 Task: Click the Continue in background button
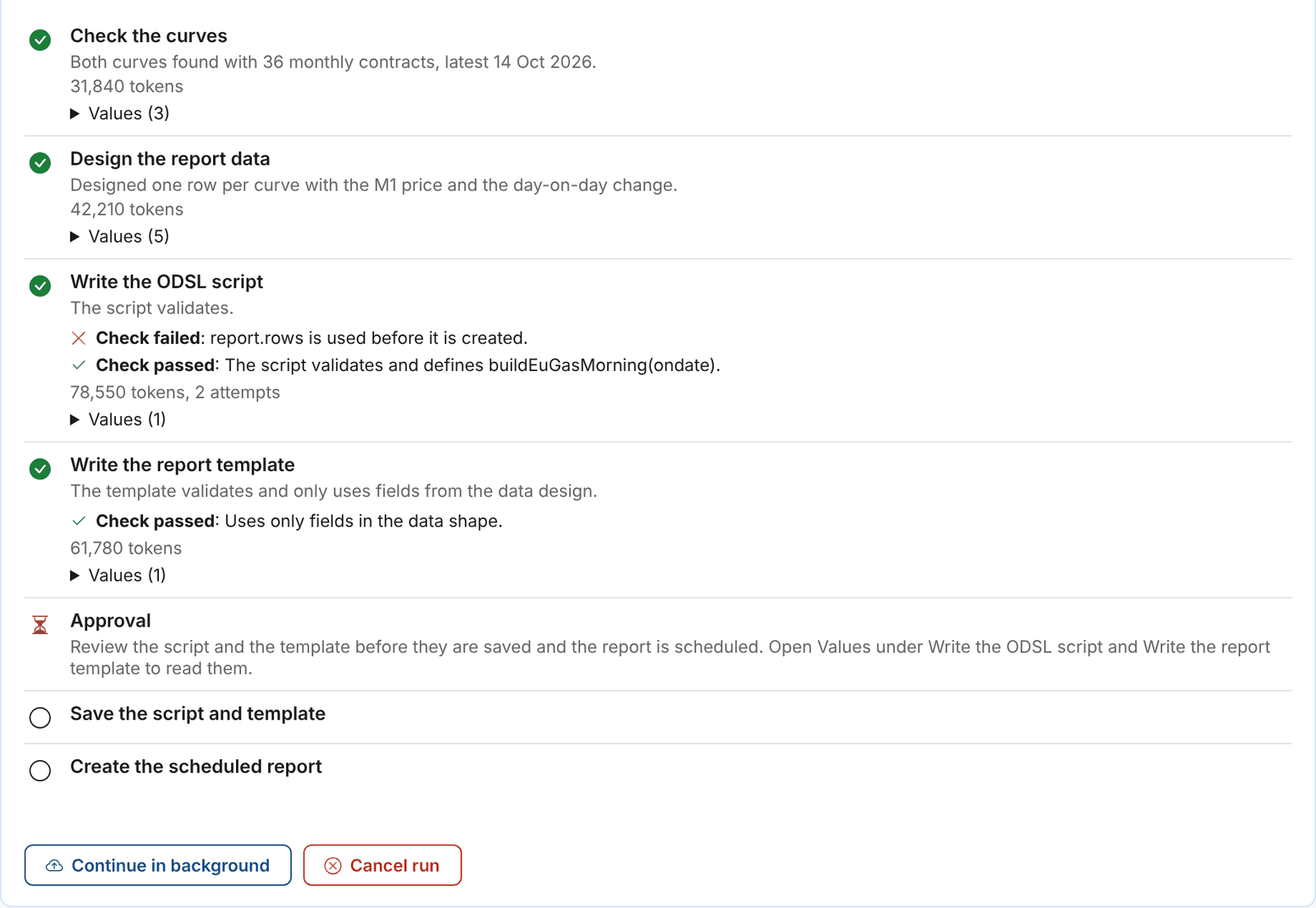(158, 865)
